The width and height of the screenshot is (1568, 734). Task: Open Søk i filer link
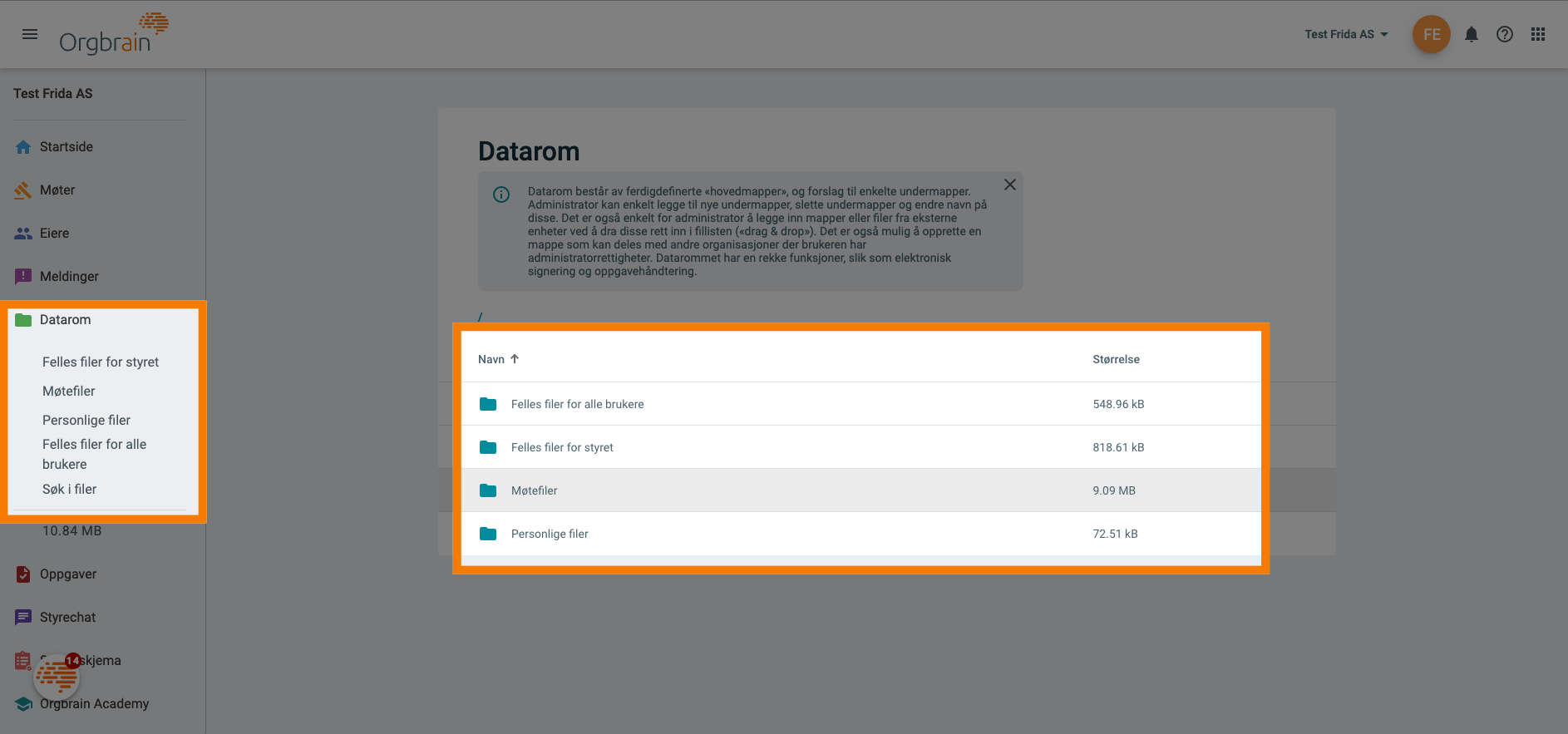click(69, 490)
